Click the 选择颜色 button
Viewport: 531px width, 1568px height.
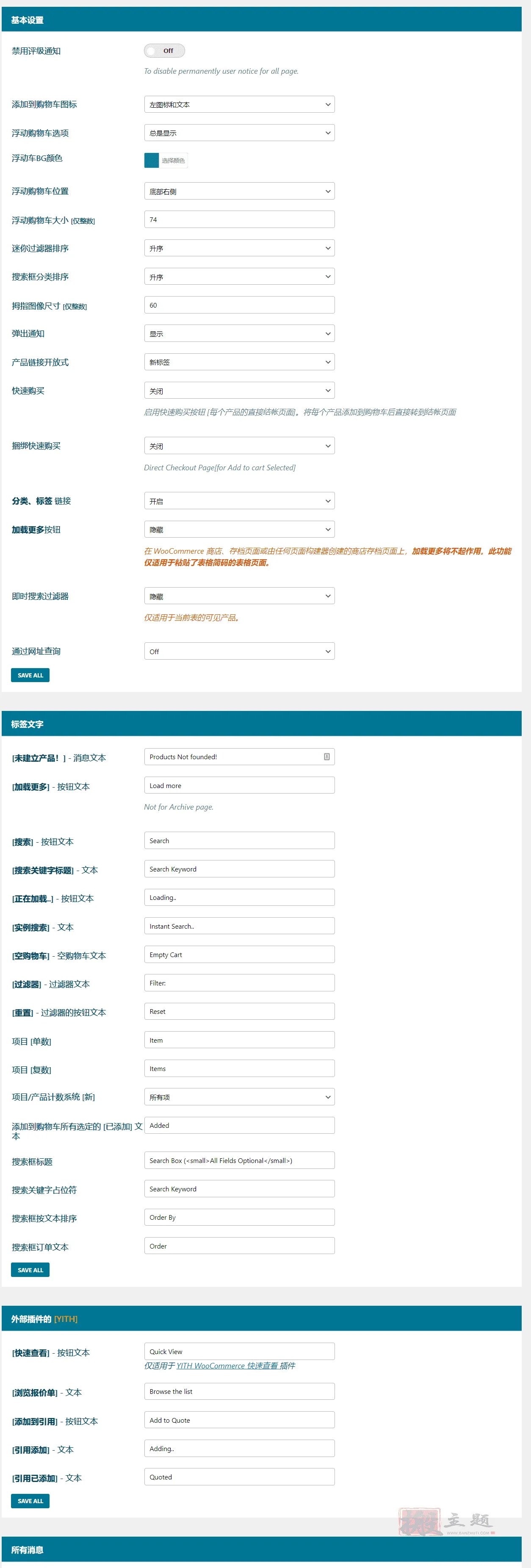[173, 160]
